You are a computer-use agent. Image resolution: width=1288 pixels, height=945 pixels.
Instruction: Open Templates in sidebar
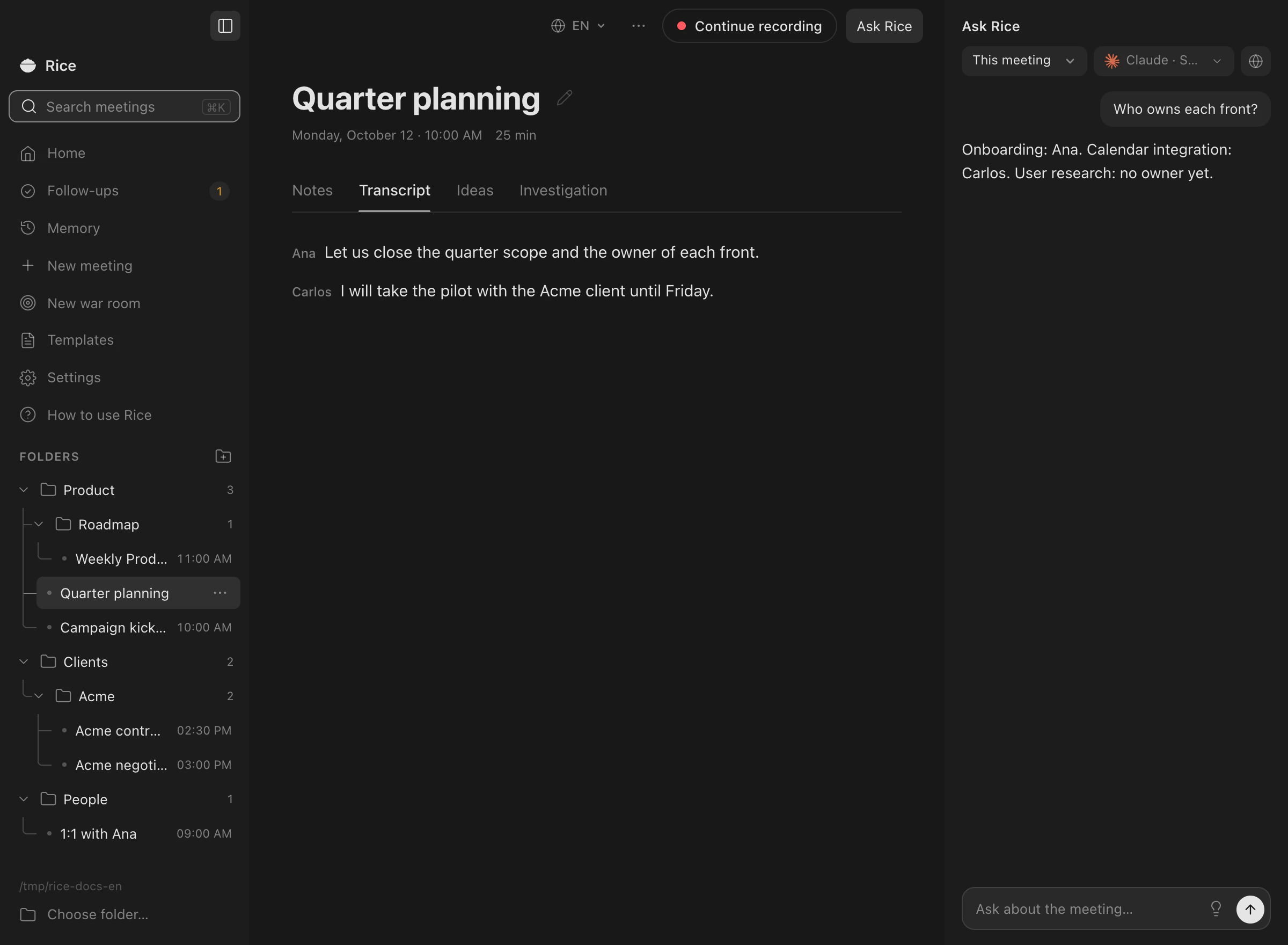pos(124,340)
